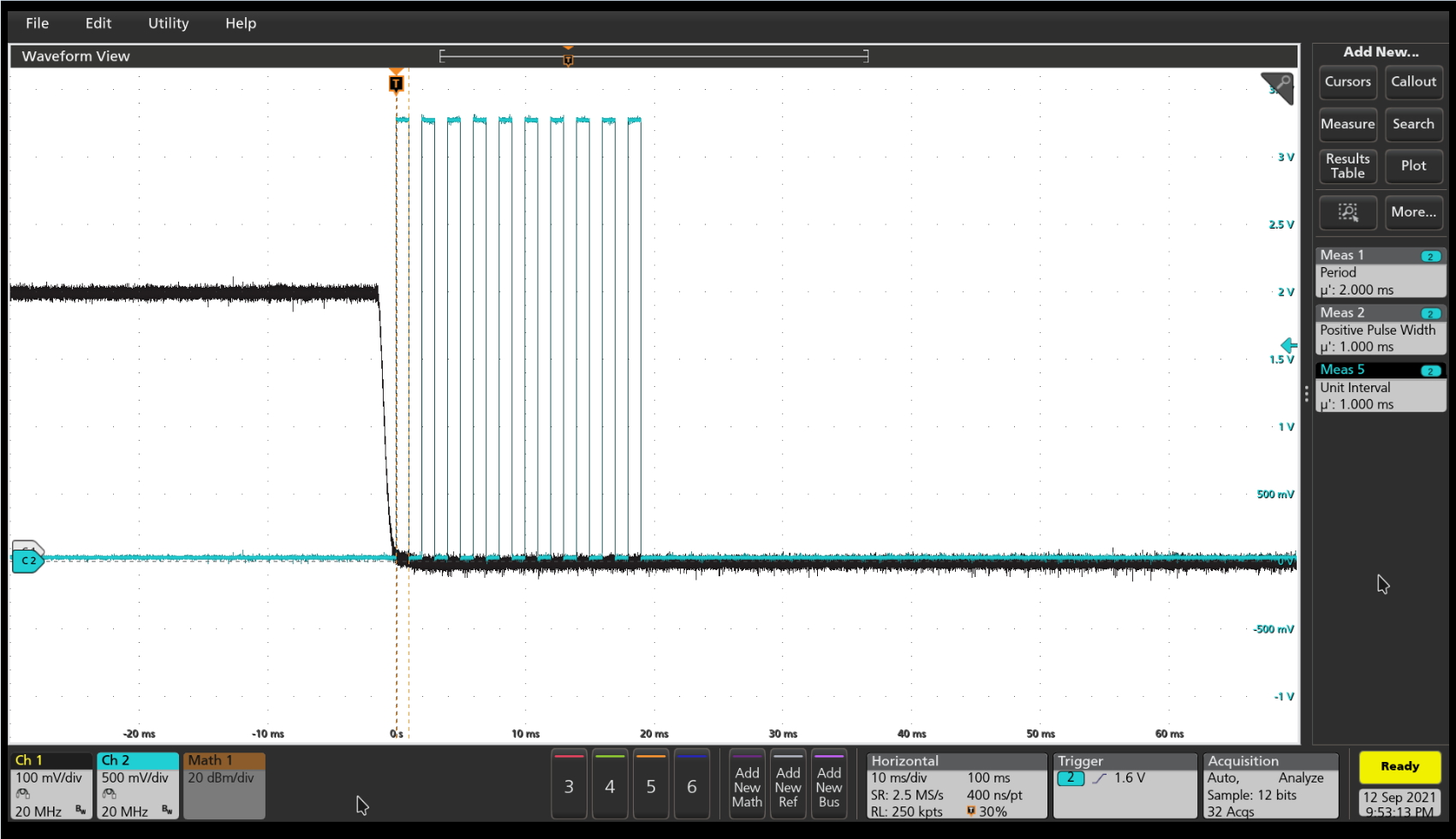This screenshot has height=839, width=1456.
Task: Open the File menu
Action: (37, 23)
